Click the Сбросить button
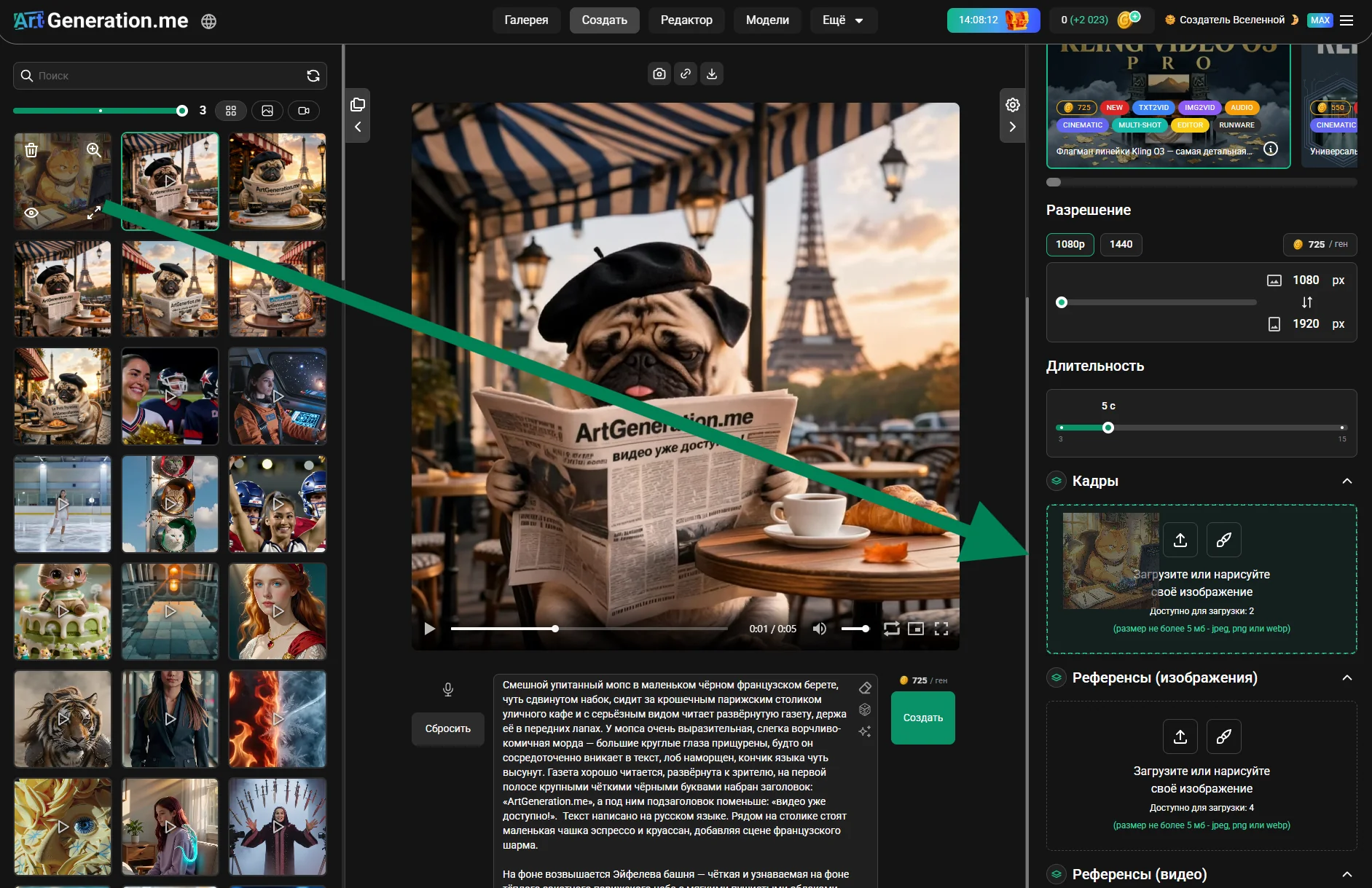 click(448, 728)
